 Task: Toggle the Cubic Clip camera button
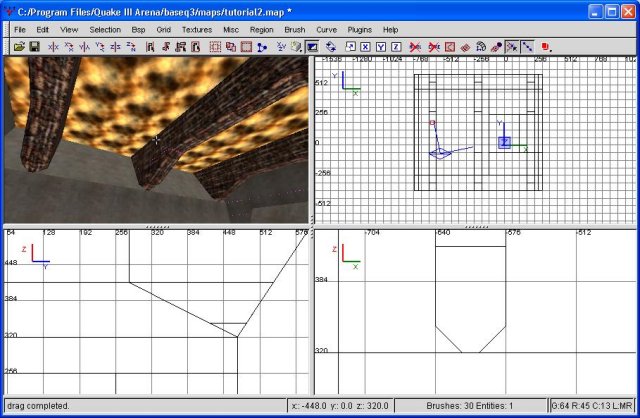312,47
